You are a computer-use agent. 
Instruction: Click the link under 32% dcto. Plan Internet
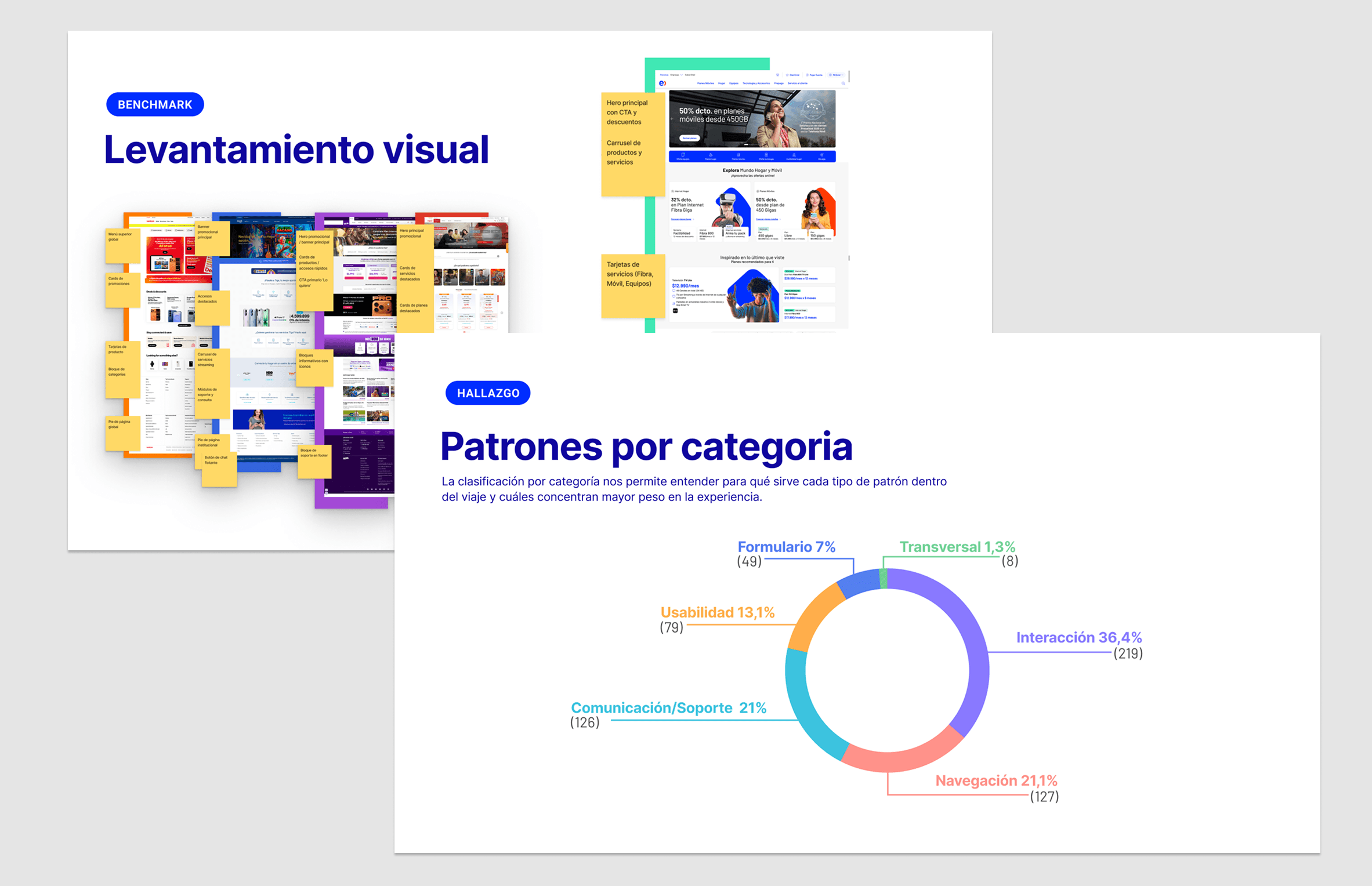click(681, 219)
